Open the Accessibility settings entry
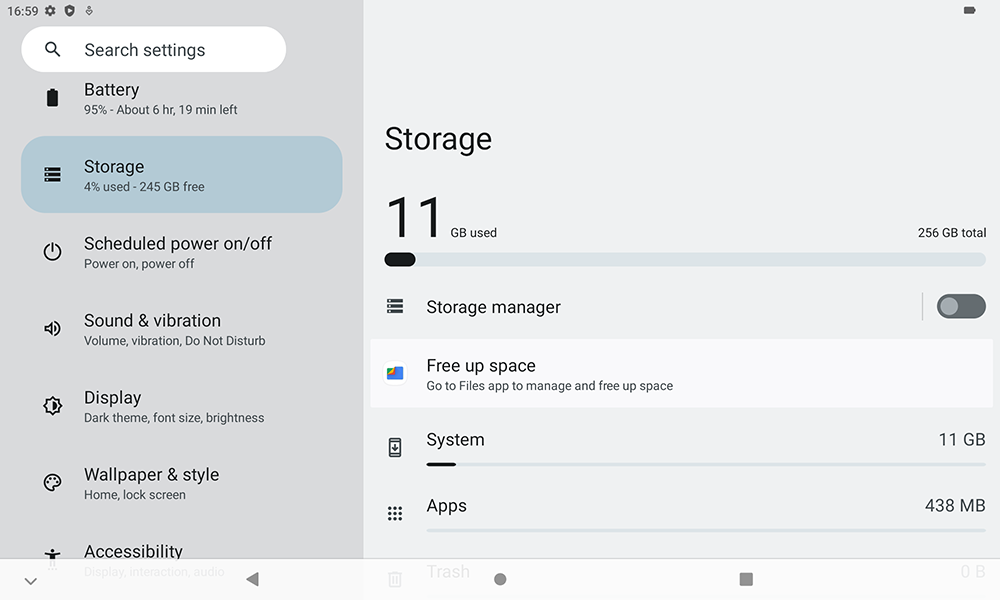Image resolution: width=1000 pixels, height=600 pixels. point(181,553)
